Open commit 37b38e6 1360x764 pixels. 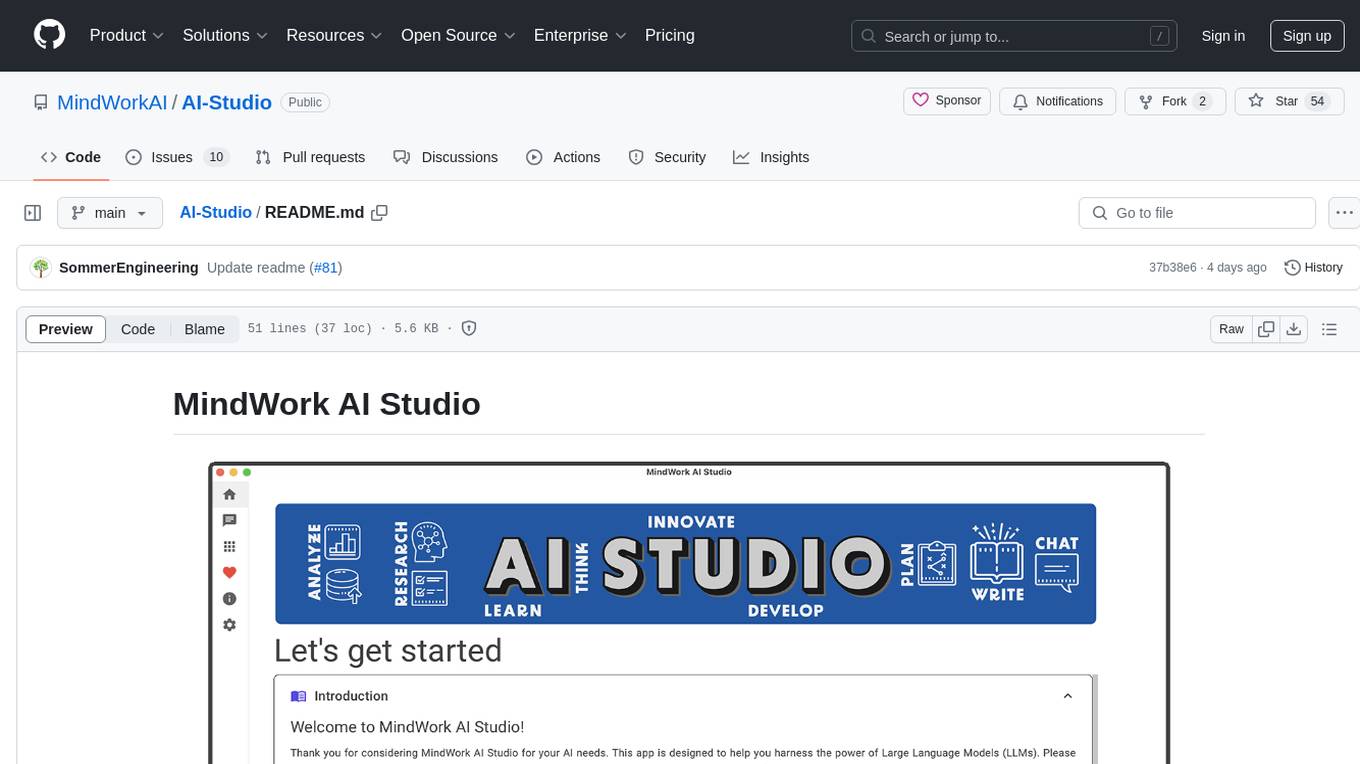coord(1172,267)
